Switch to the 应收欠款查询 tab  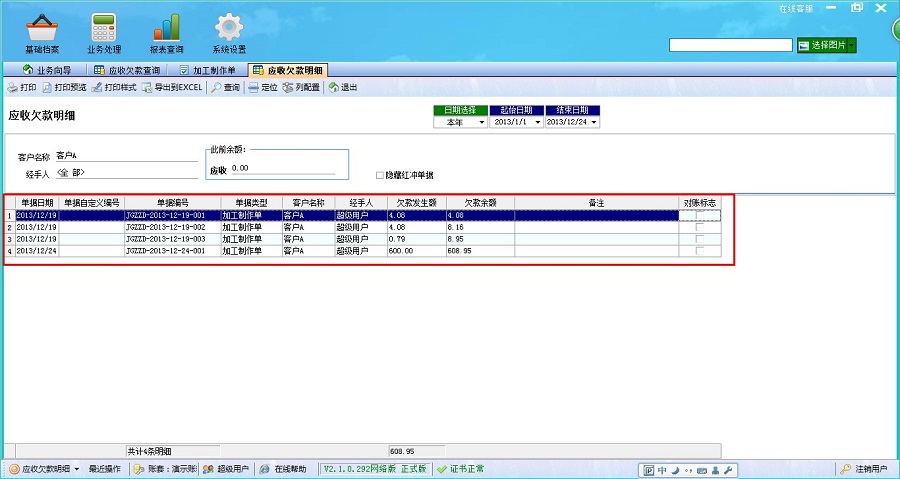tap(127, 71)
